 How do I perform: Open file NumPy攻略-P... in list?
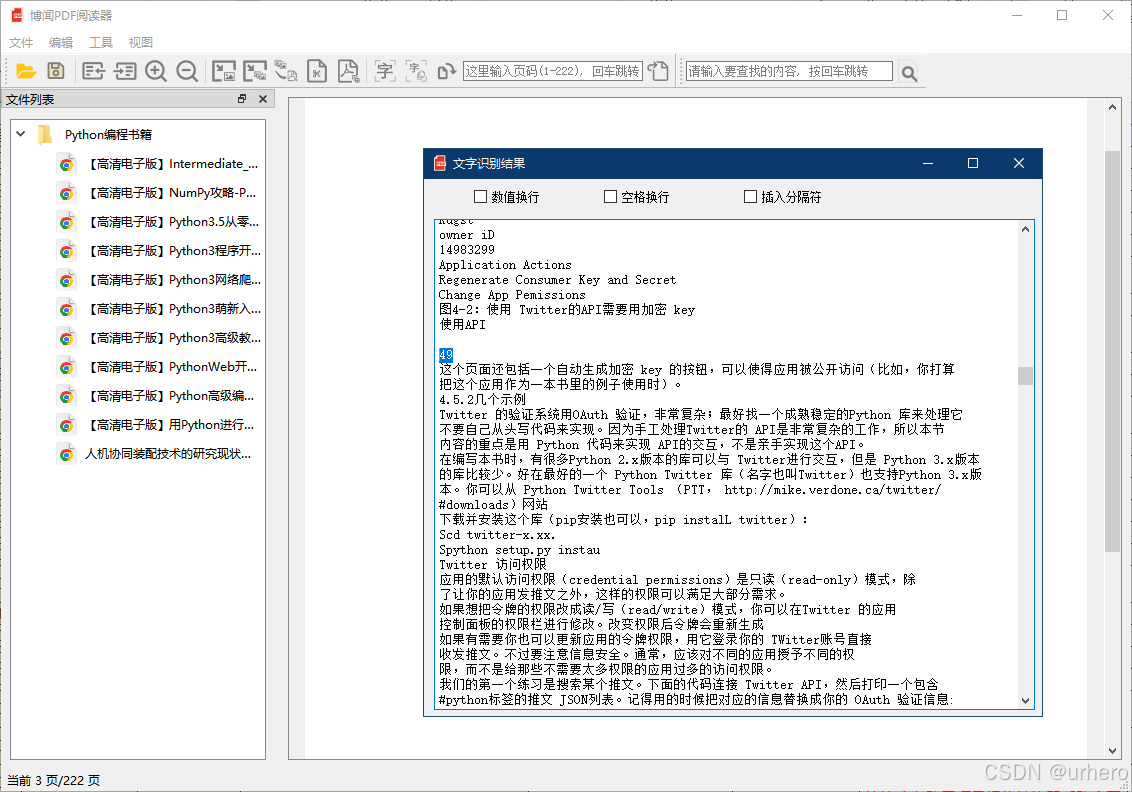click(x=158, y=193)
